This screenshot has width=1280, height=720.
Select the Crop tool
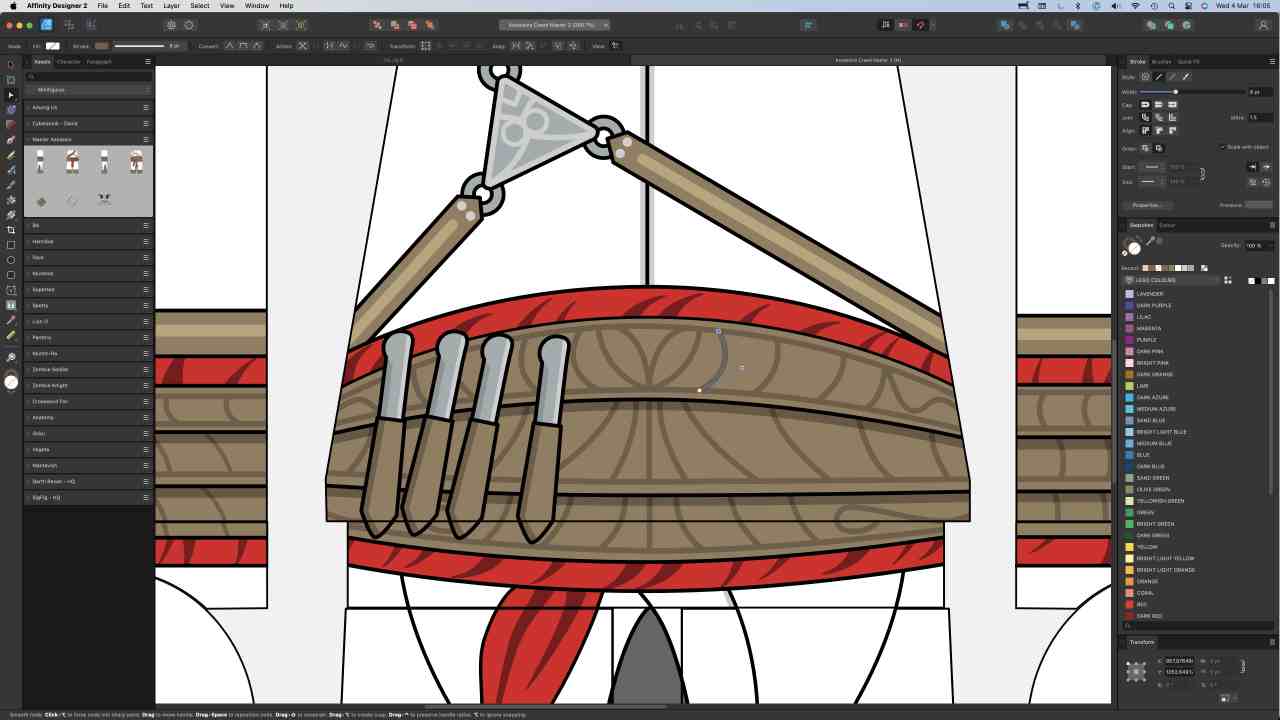(x=11, y=230)
